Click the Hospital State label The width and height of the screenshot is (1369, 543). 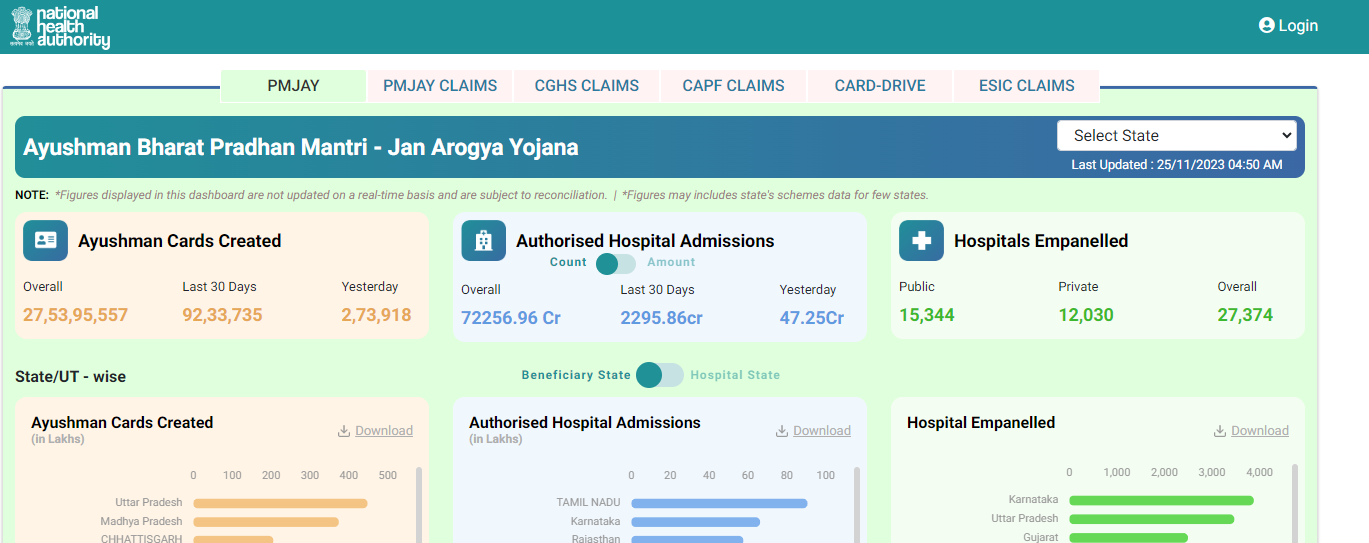[735, 375]
